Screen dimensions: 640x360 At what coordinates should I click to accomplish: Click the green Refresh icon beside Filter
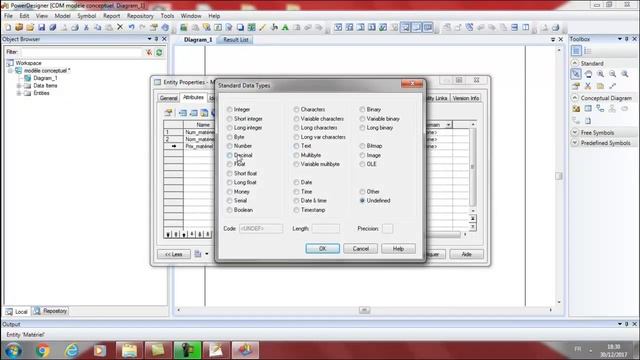(159, 52)
